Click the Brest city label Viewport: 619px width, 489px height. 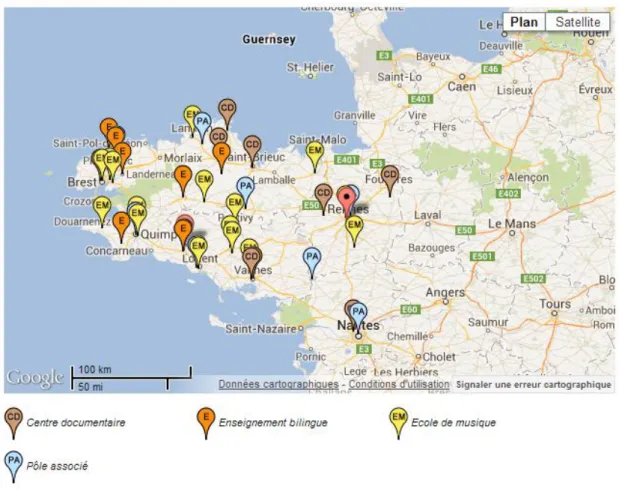tap(82, 182)
